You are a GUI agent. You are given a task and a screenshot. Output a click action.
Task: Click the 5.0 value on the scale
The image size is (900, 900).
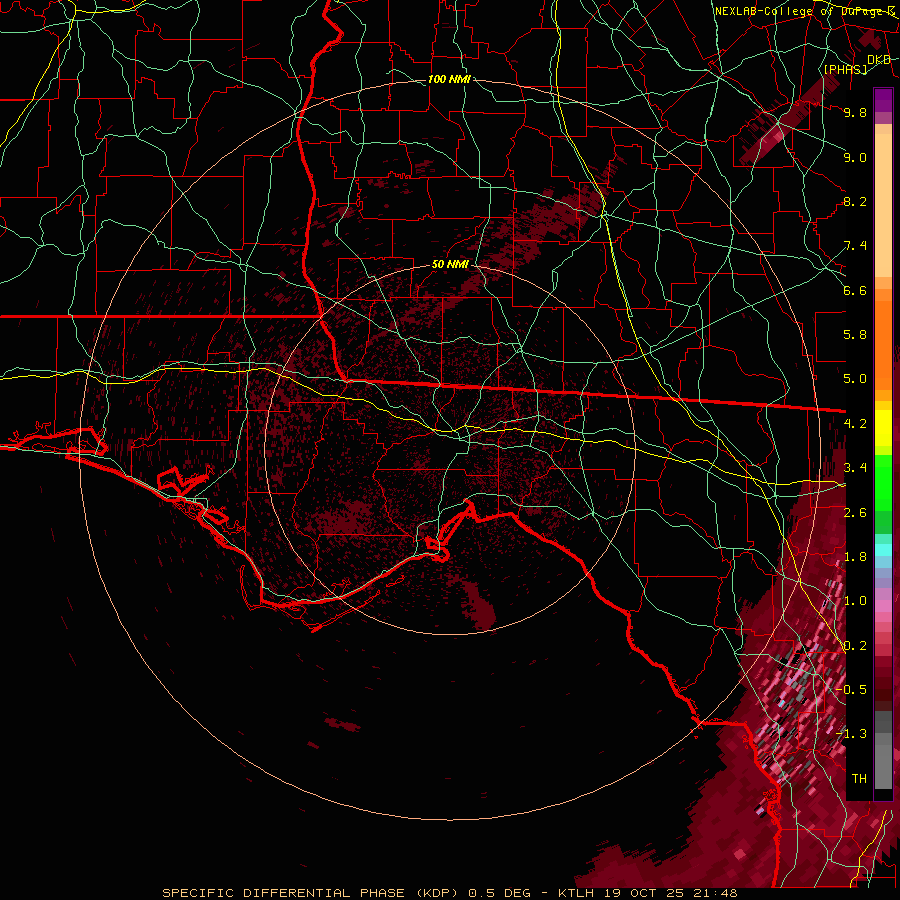point(855,379)
